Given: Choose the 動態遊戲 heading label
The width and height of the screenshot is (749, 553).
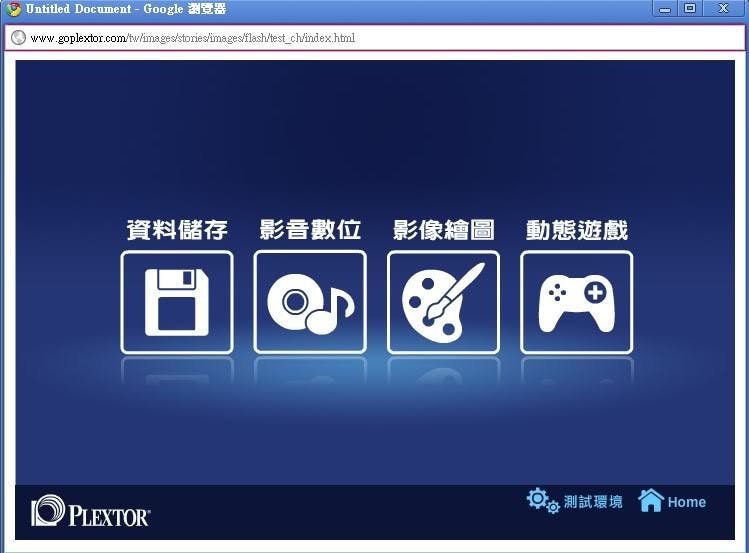Looking at the screenshot, I should pyautogui.click(x=576, y=230).
